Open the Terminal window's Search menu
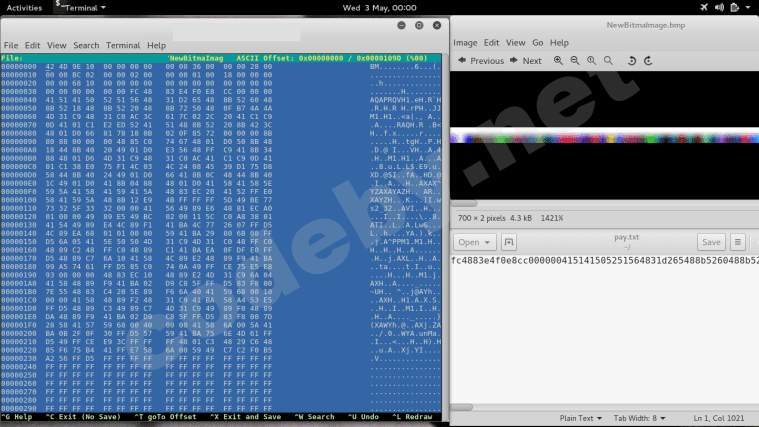Viewport: 759px width, 427px height. pyautogui.click(x=86, y=45)
